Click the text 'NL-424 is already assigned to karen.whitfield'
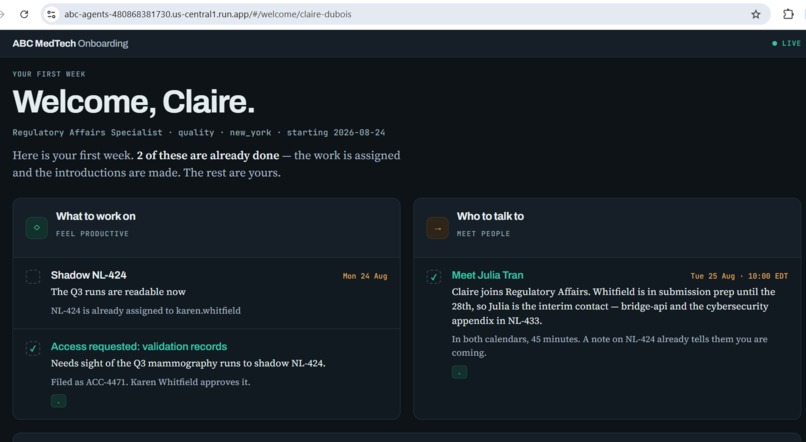This screenshot has height=442, width=806. (x=145, y=310)
